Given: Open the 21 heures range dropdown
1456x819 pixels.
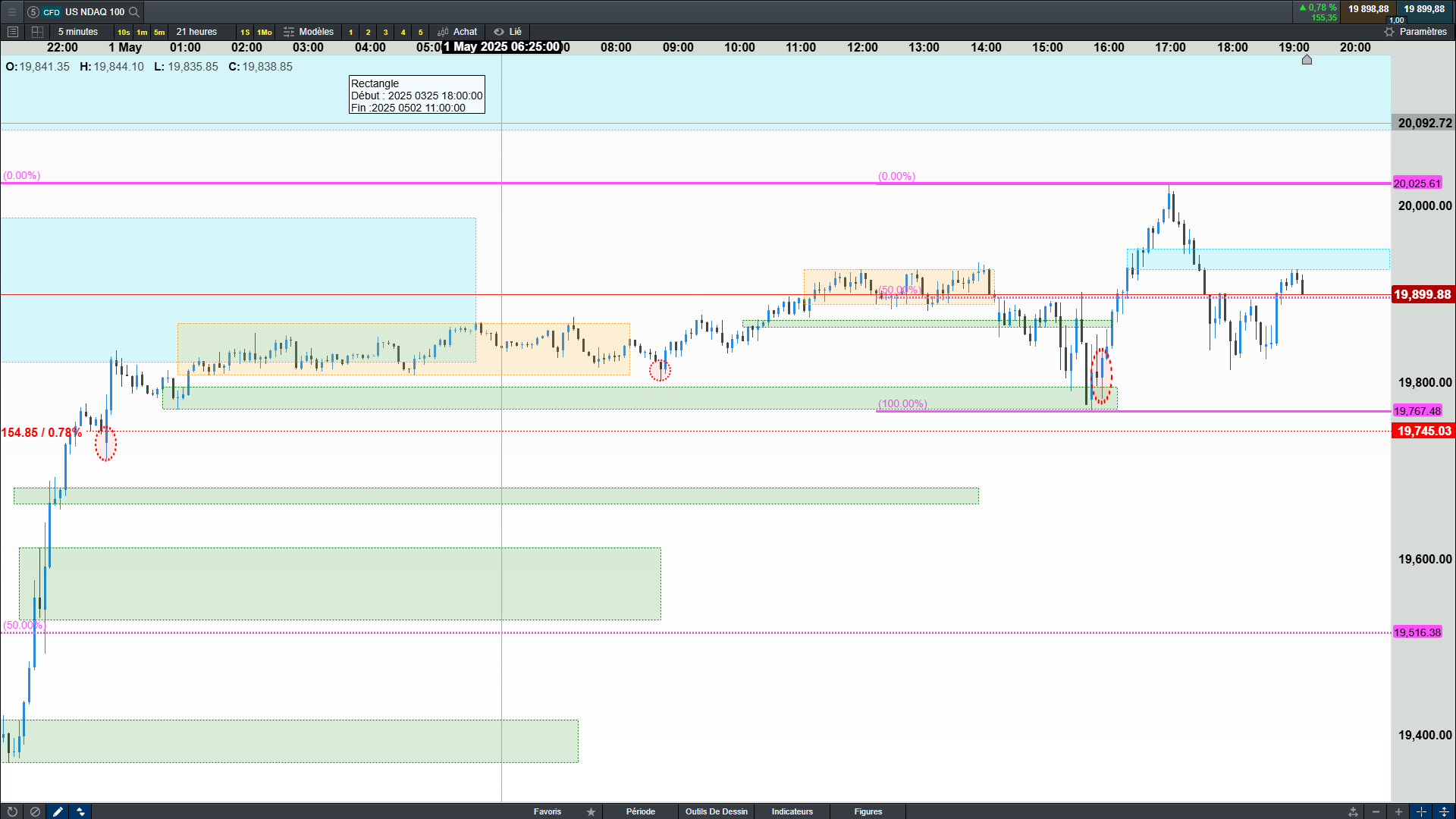Looking at the screenshot, I should (x=196, y=32).
